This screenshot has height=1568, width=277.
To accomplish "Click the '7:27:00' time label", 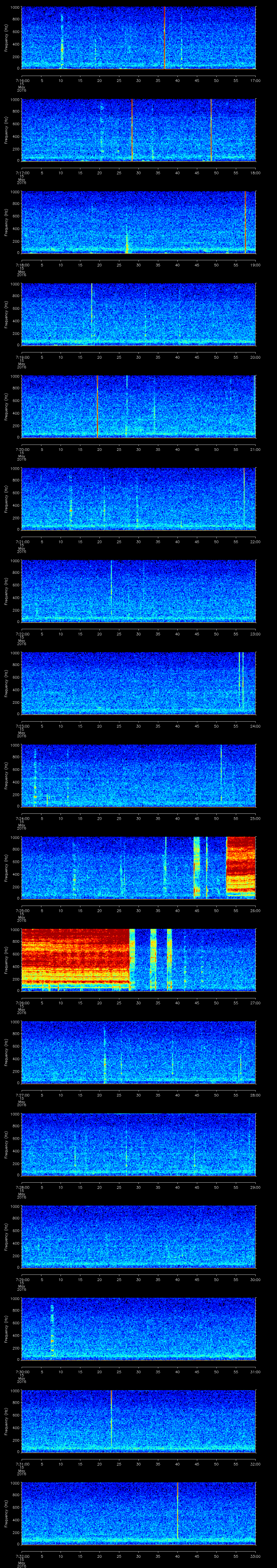I will tap(22, 1095).
